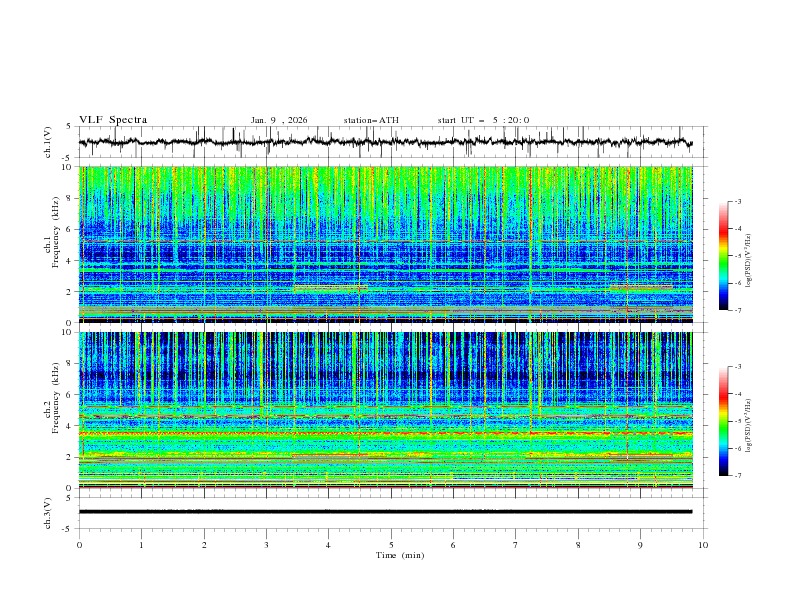Click the ch.1 waveform trace panel
Viewport: 792px width, 612px height.
(x=391, y=142)
